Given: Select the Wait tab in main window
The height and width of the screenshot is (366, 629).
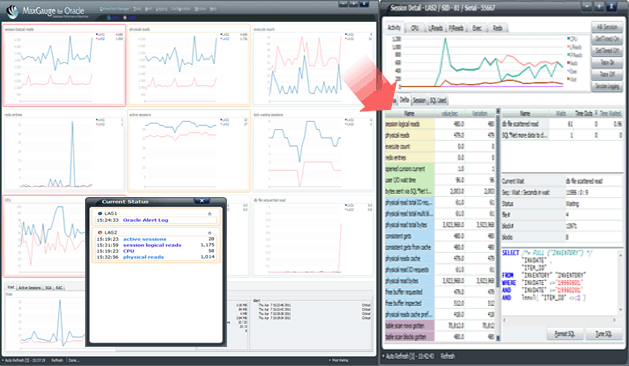Looking at the screenshot, I should click(x=10, y=287).
